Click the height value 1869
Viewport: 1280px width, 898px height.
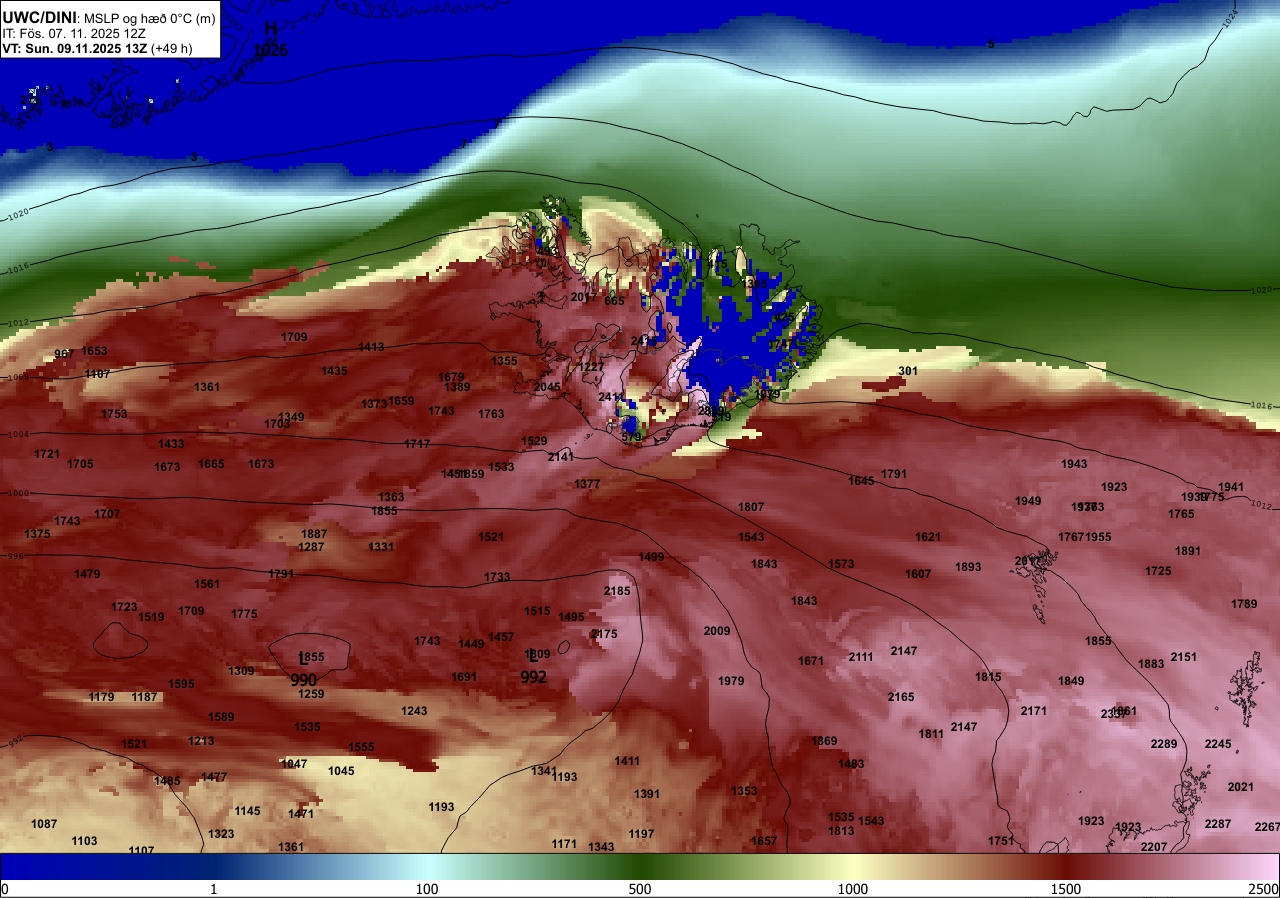(824, 741)
